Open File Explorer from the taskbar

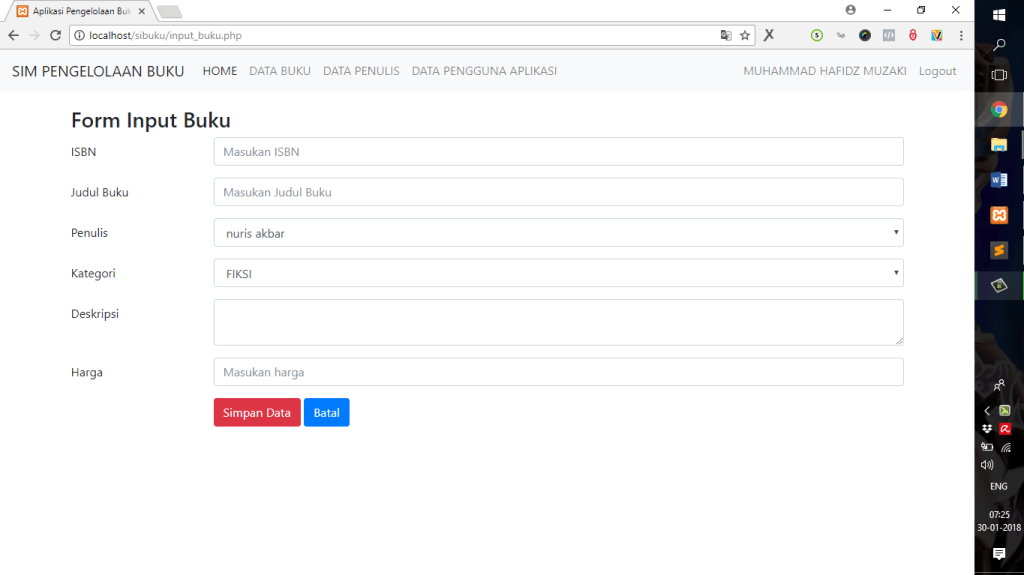pyautogui.click(x=999, y=145)
